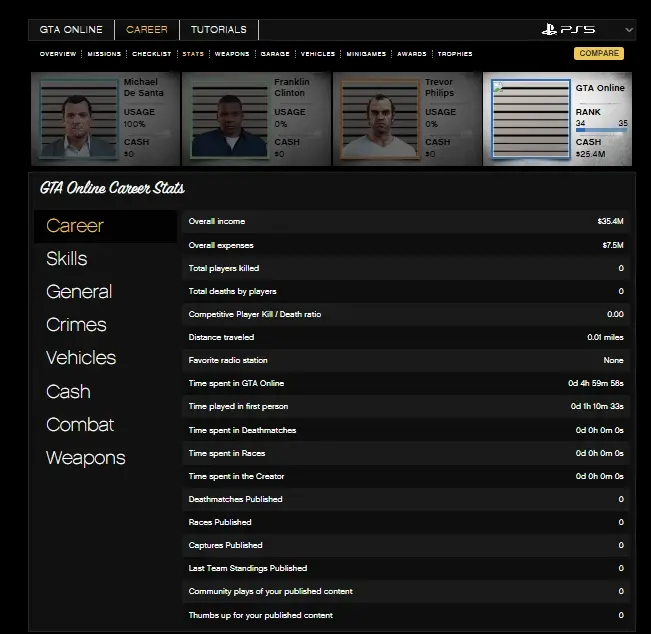Open the TUTORIALS tab
Image resolution: width=651 pixels, height=634 pixels.
[x=218, y=30]
